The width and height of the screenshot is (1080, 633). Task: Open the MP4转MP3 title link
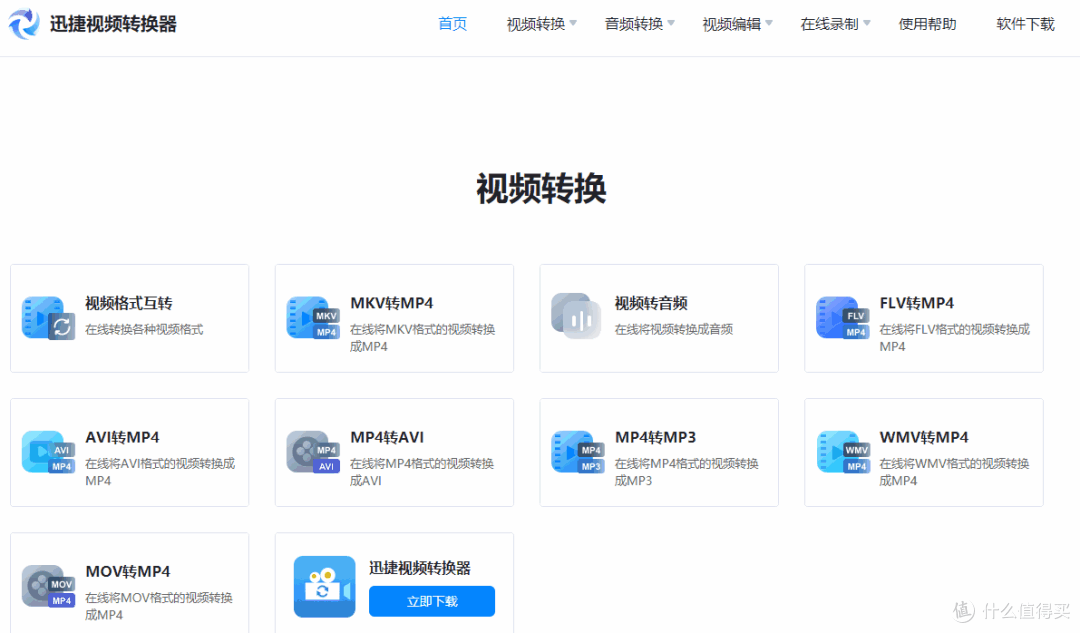click(655, 437)
